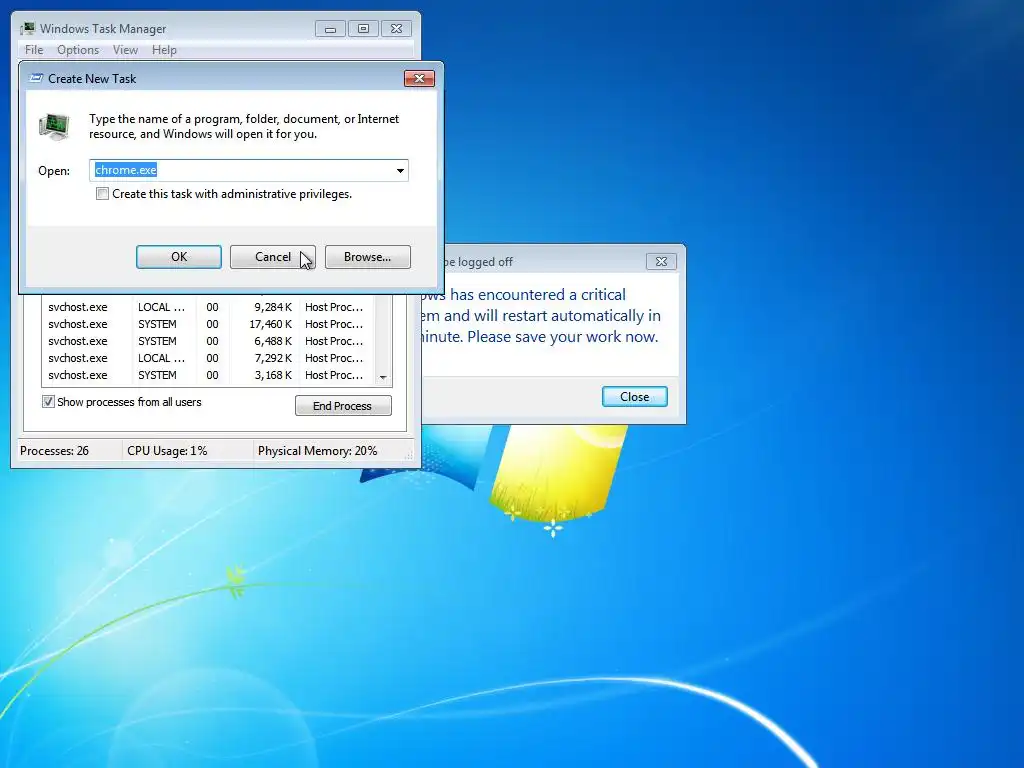Expand the Open combo box dropdown arrow
This screenshot has height=768, width=1024.
click(400, 170)
